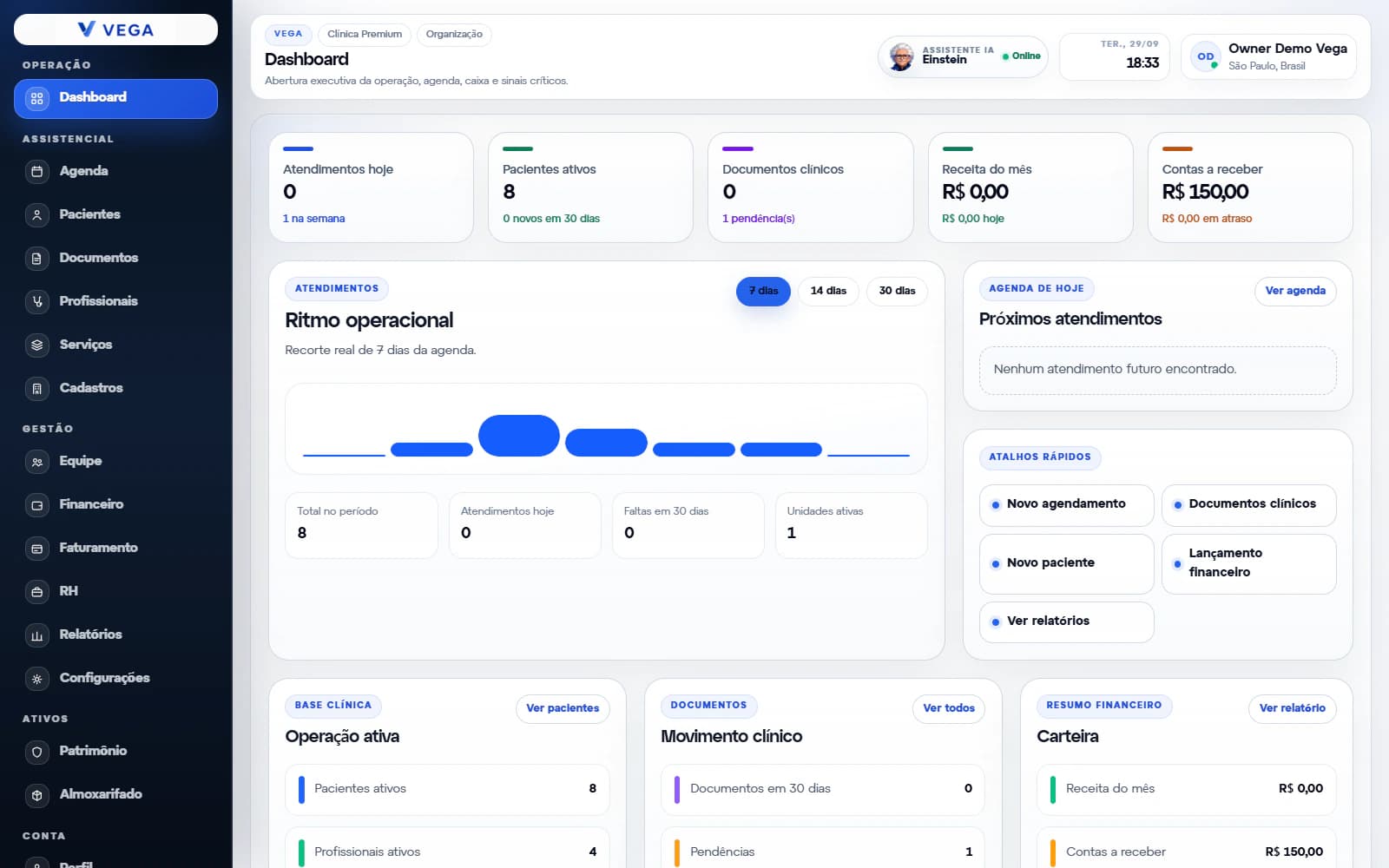Select the 14 dias period filter

point(828,291)
